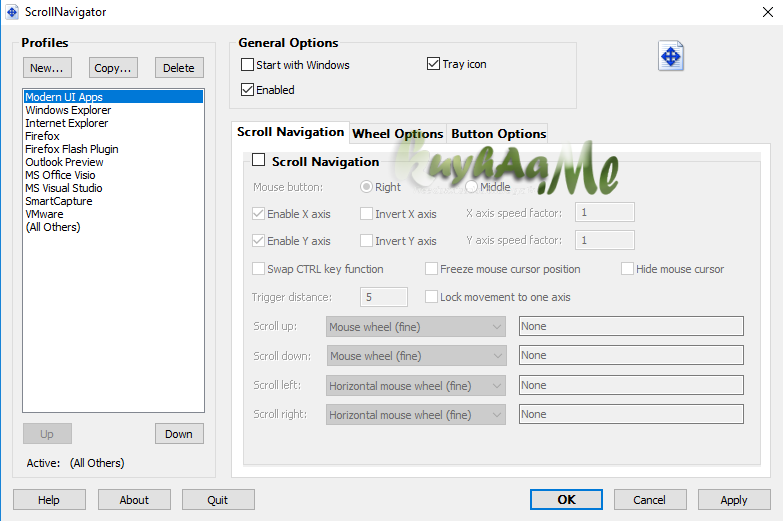
Task: Click the New... profile button
Action: click(x=47, y=68)
